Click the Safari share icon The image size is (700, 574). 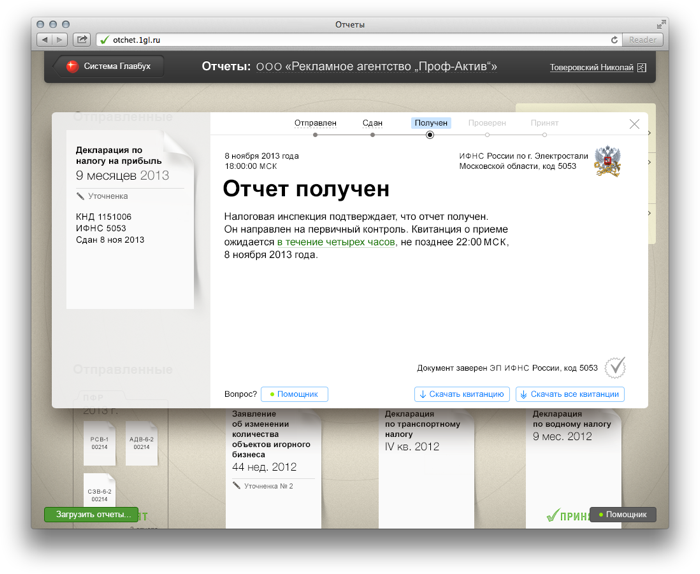(x=82, y=40)
